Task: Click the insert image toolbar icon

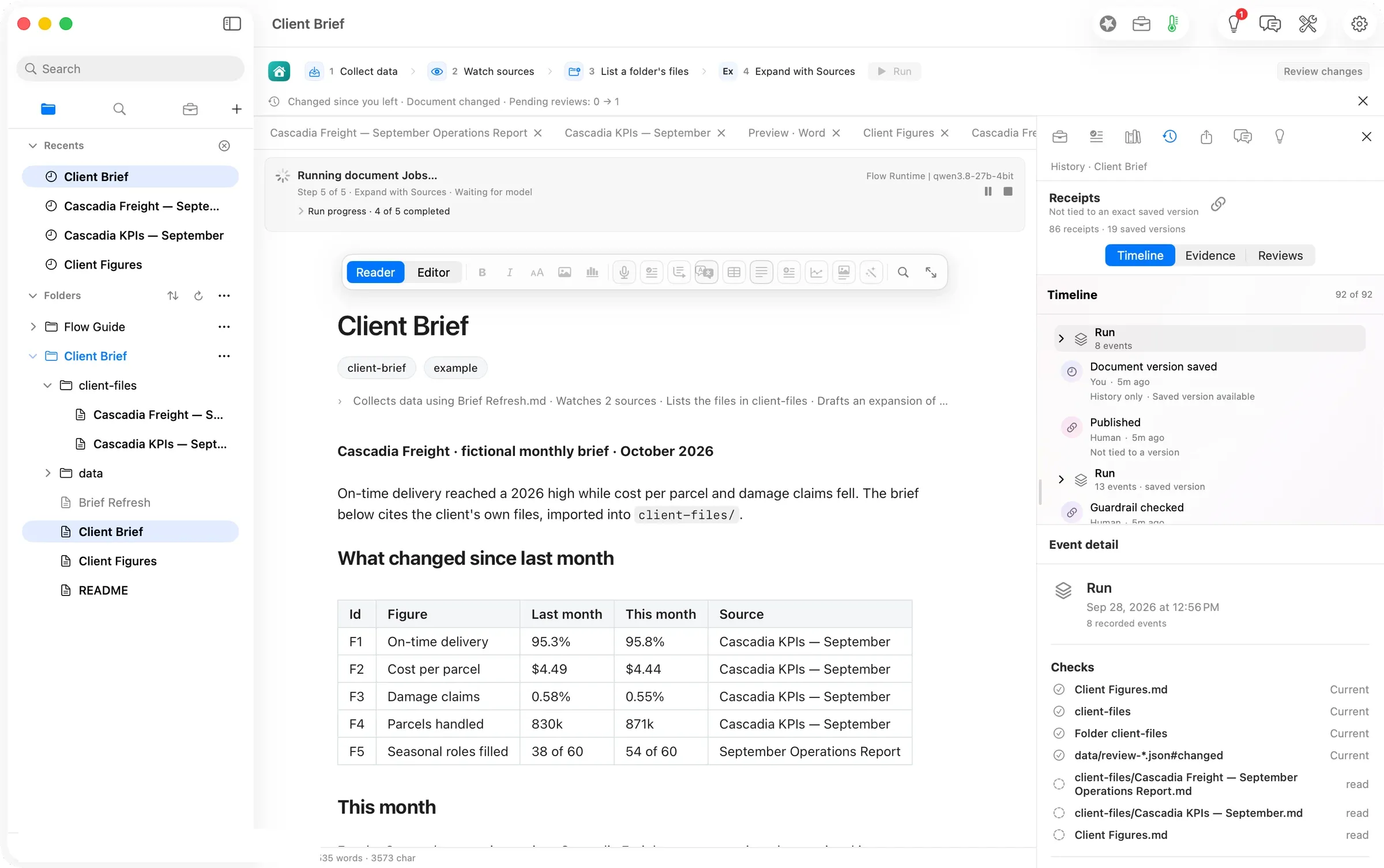Action: click(565, 273)
